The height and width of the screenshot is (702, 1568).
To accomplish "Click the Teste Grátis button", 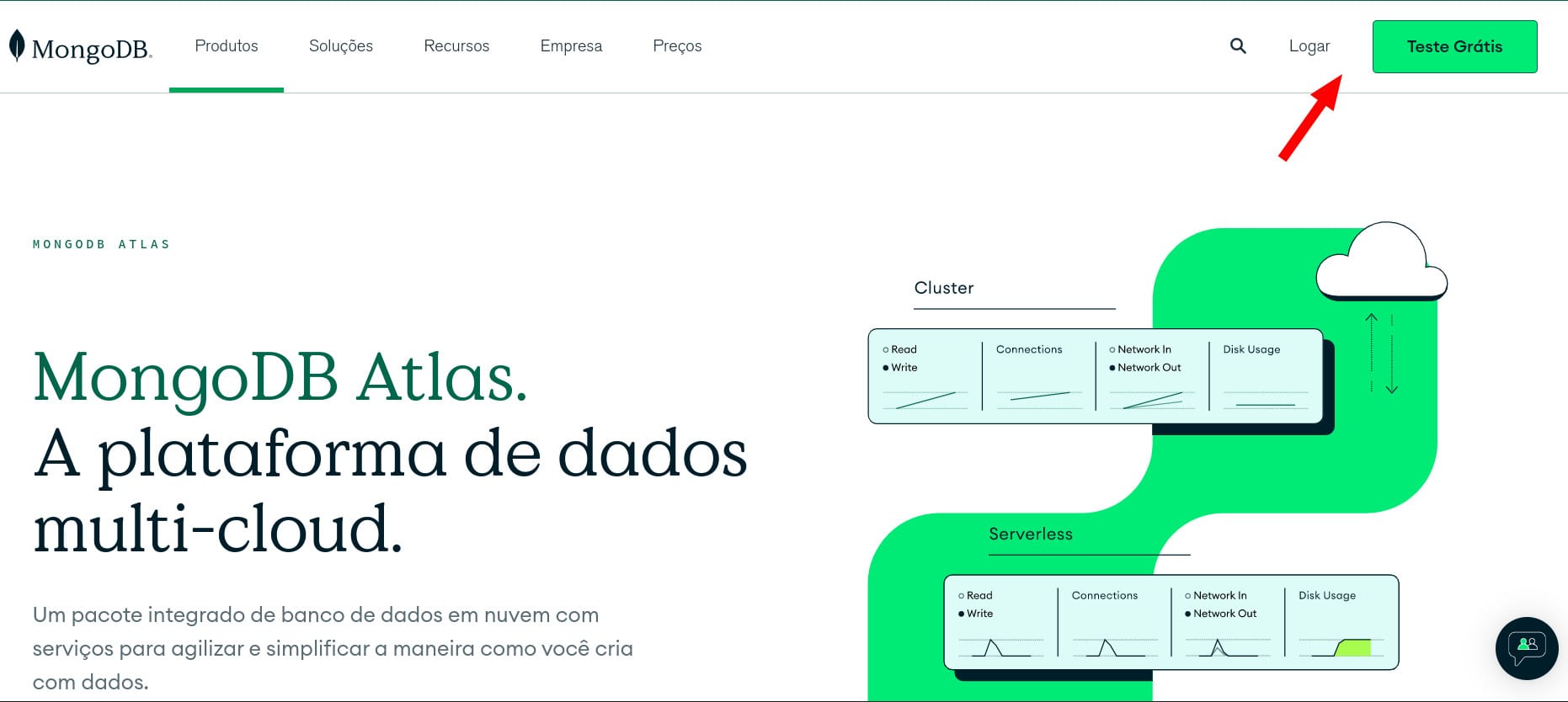I will coord(1454,46).
